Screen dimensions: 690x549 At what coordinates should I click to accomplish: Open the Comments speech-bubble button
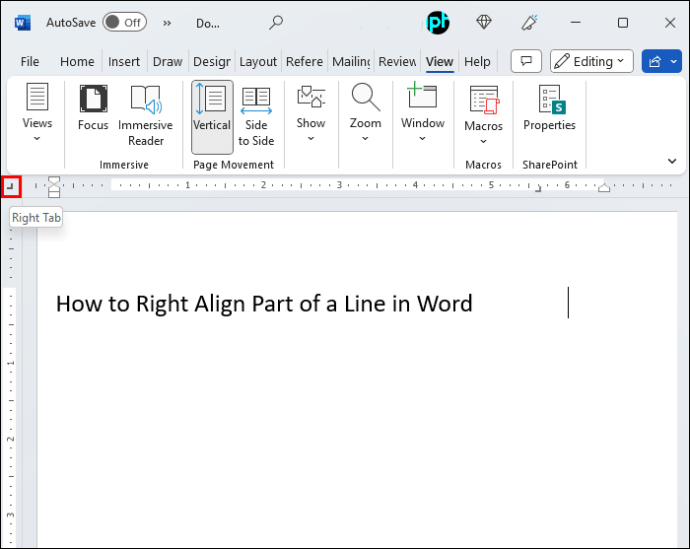pos(526,61)
